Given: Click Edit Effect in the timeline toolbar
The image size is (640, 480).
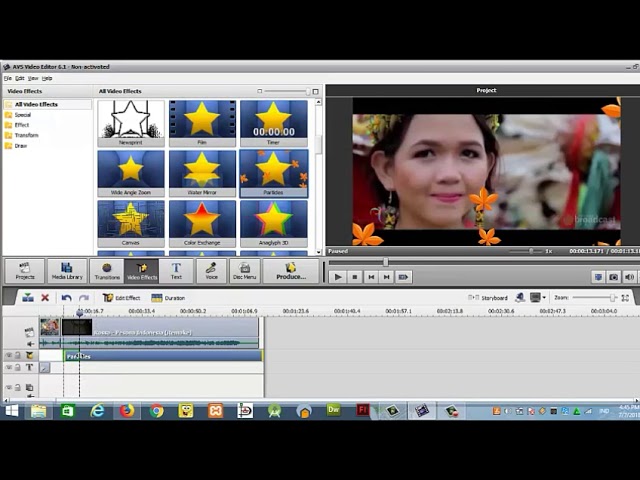Looking at the screenshot, I should 121,298.
